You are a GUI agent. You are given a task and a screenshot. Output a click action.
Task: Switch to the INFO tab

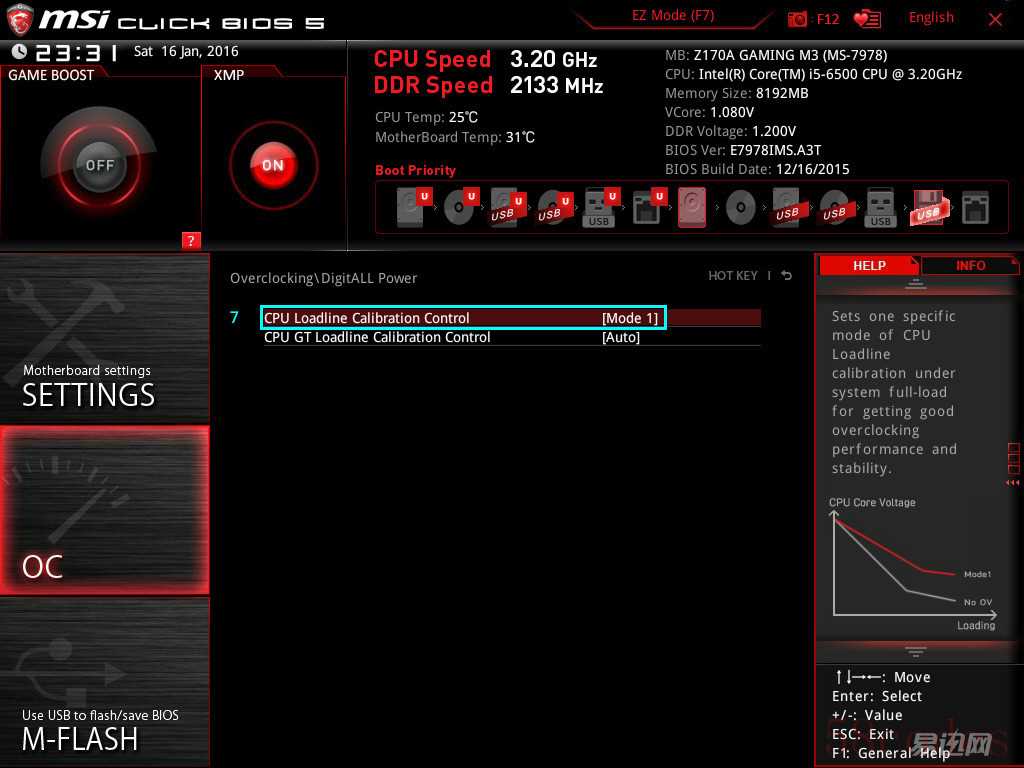(970, 266)
